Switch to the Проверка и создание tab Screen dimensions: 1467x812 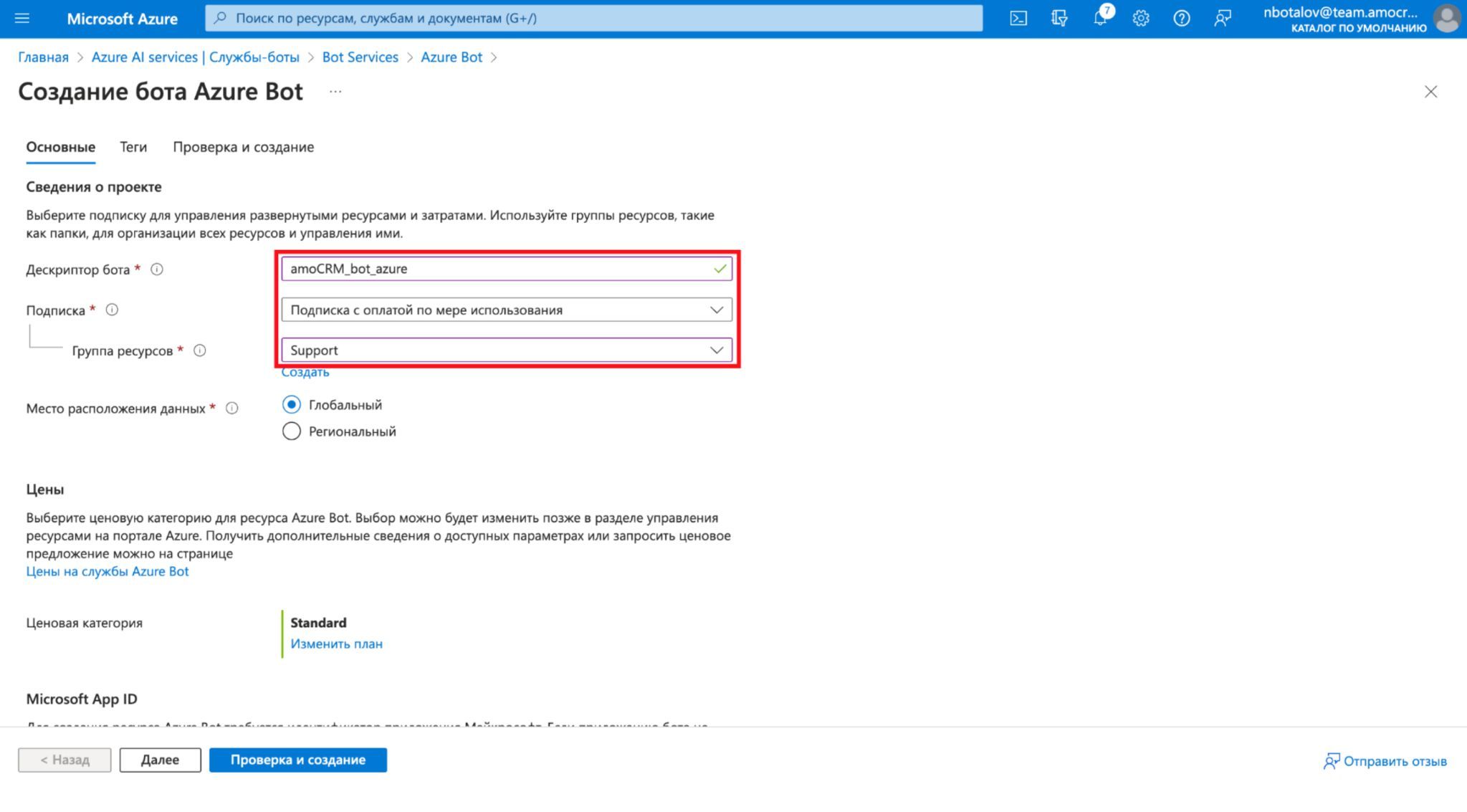click(244, 147)
